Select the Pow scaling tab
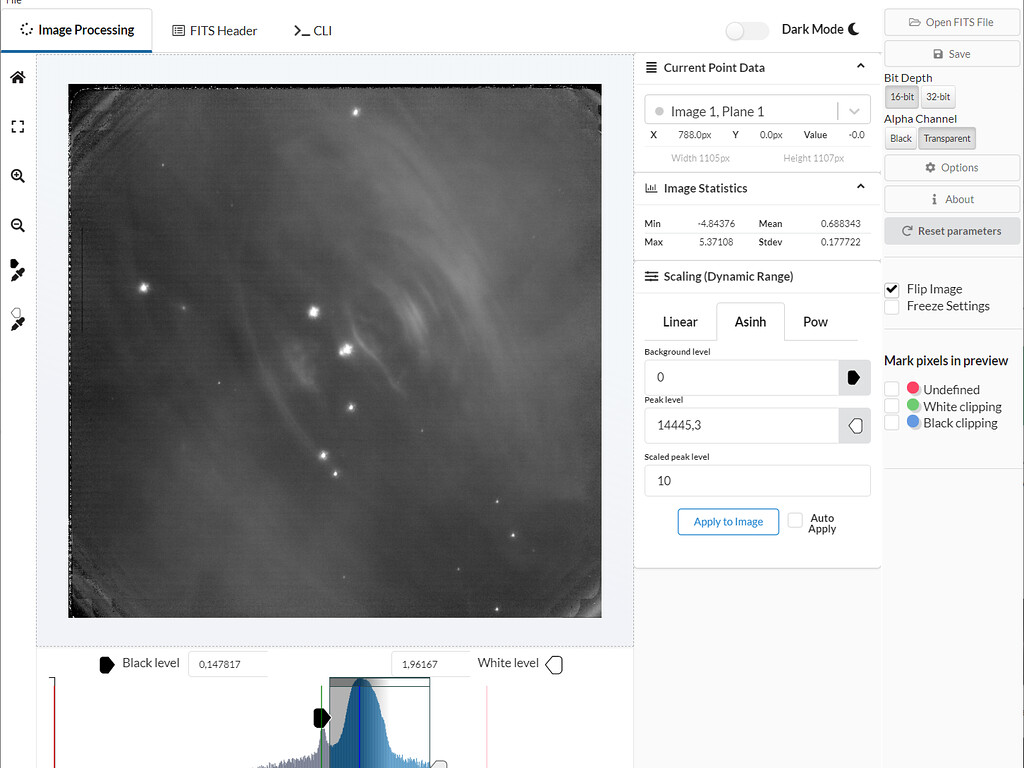The image size is (1024, 768). click(x=815, y=322)
